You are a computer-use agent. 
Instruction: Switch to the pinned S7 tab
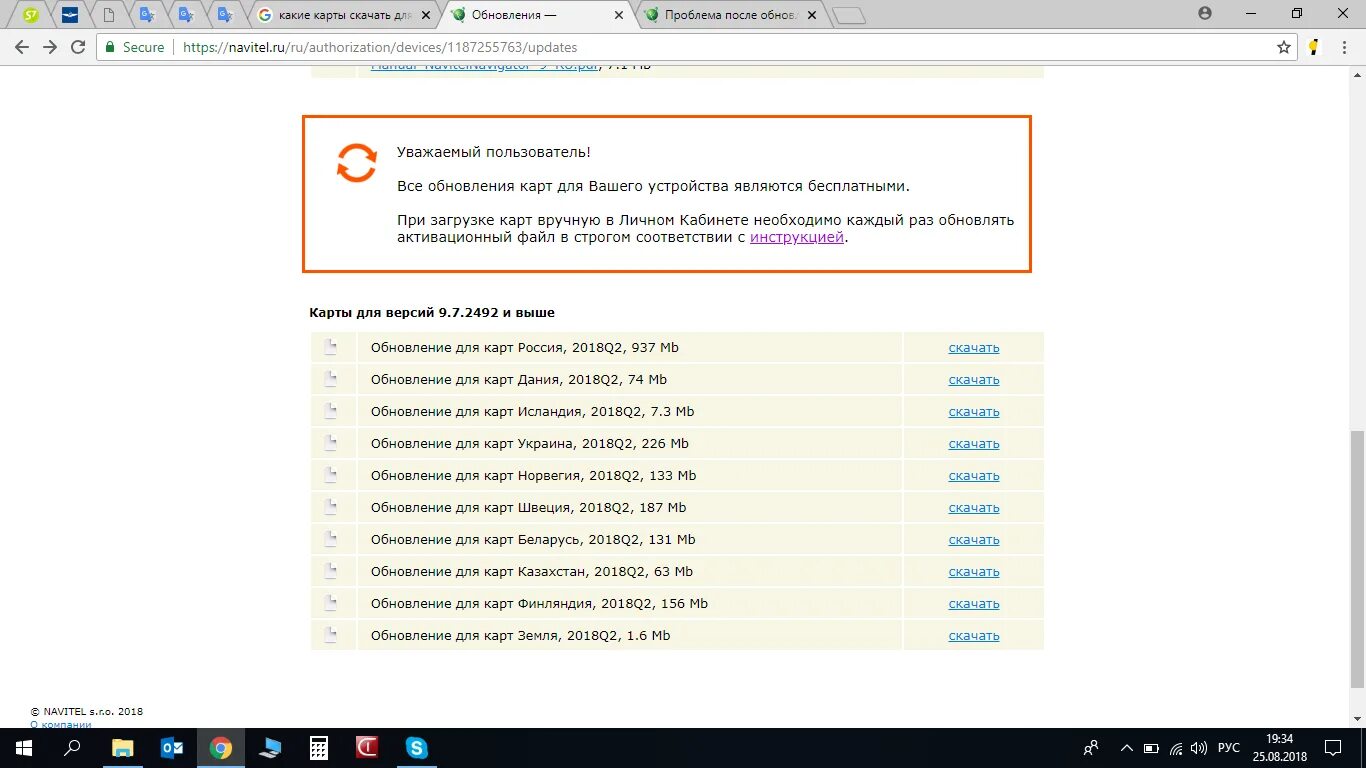31,15
